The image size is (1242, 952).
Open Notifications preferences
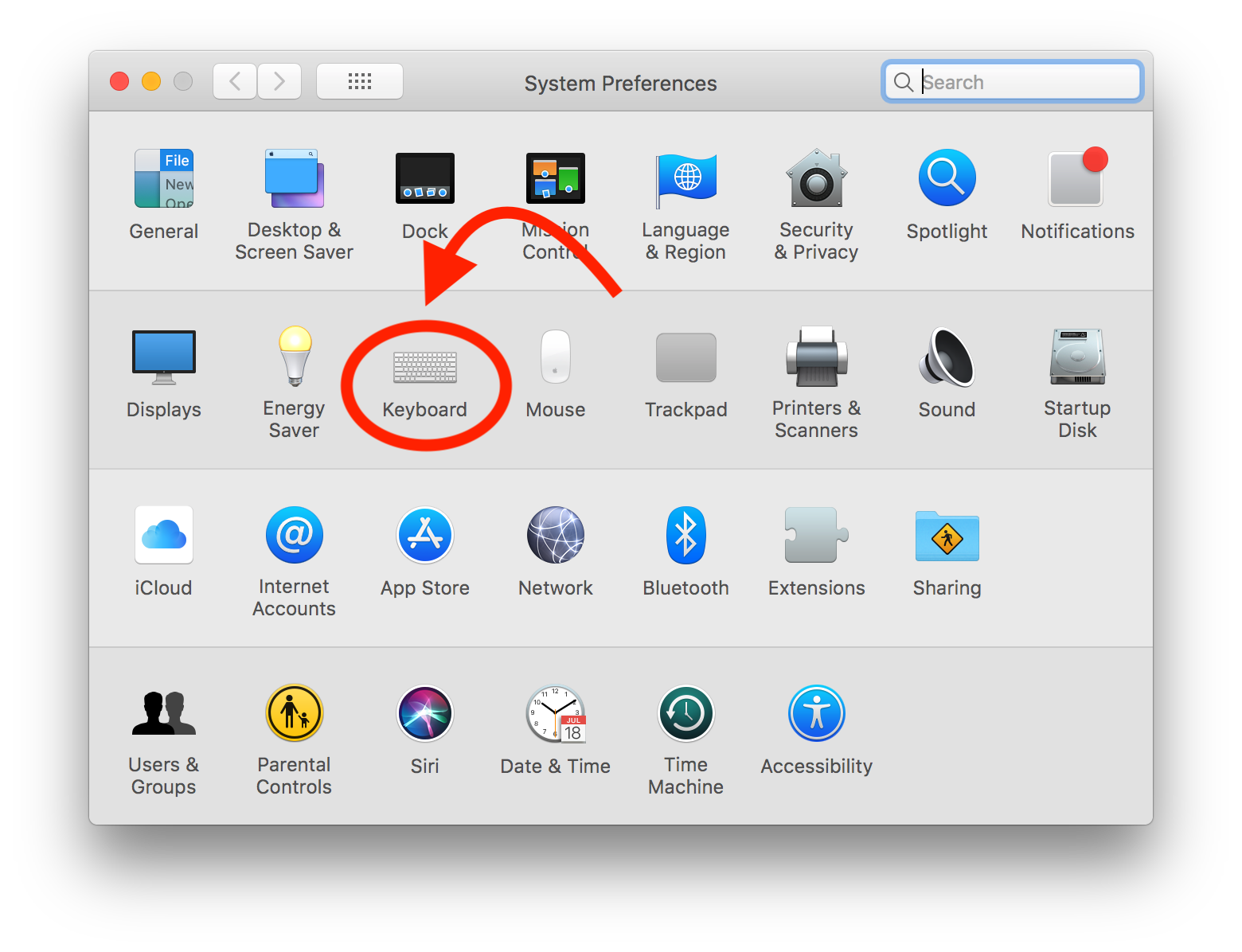click(1077, 178)
